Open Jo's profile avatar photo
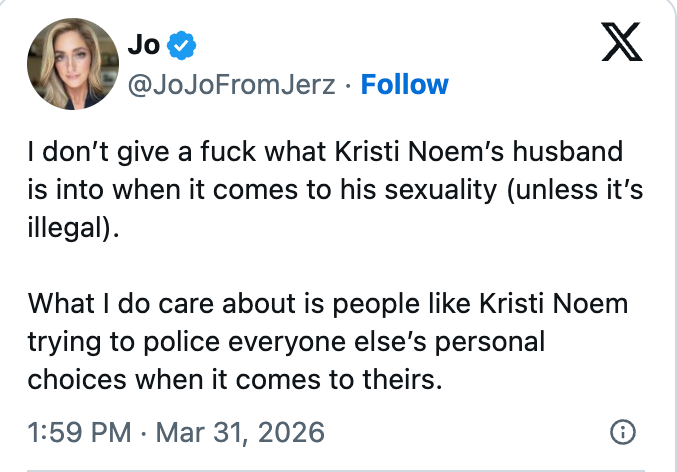This screenshot has height=472, width=677. (x=66, y=63)
